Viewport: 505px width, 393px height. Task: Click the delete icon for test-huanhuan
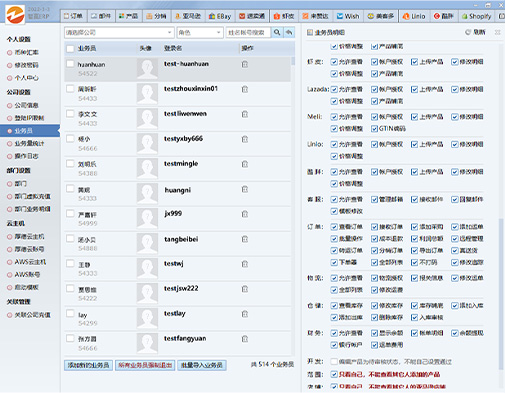click(x=245, y=64)
